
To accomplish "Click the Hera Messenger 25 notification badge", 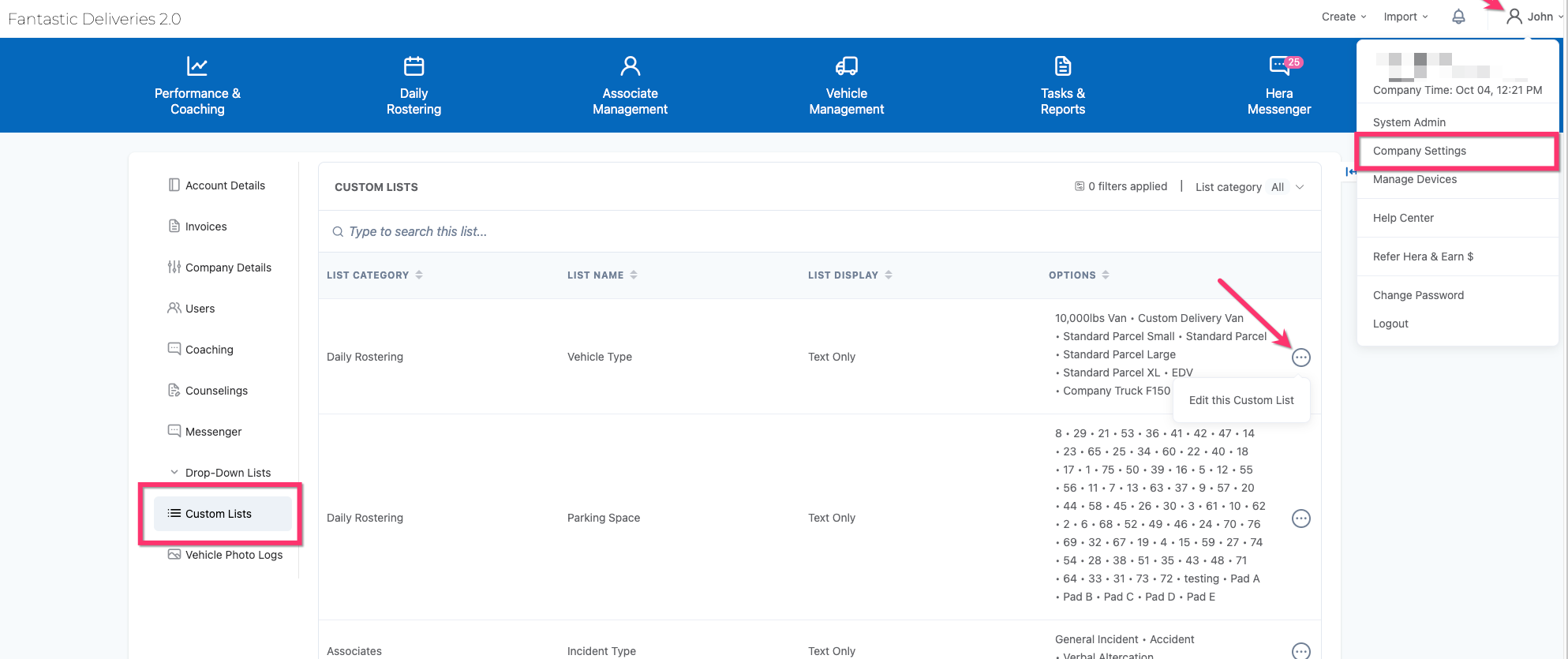I will point(1294,62).
